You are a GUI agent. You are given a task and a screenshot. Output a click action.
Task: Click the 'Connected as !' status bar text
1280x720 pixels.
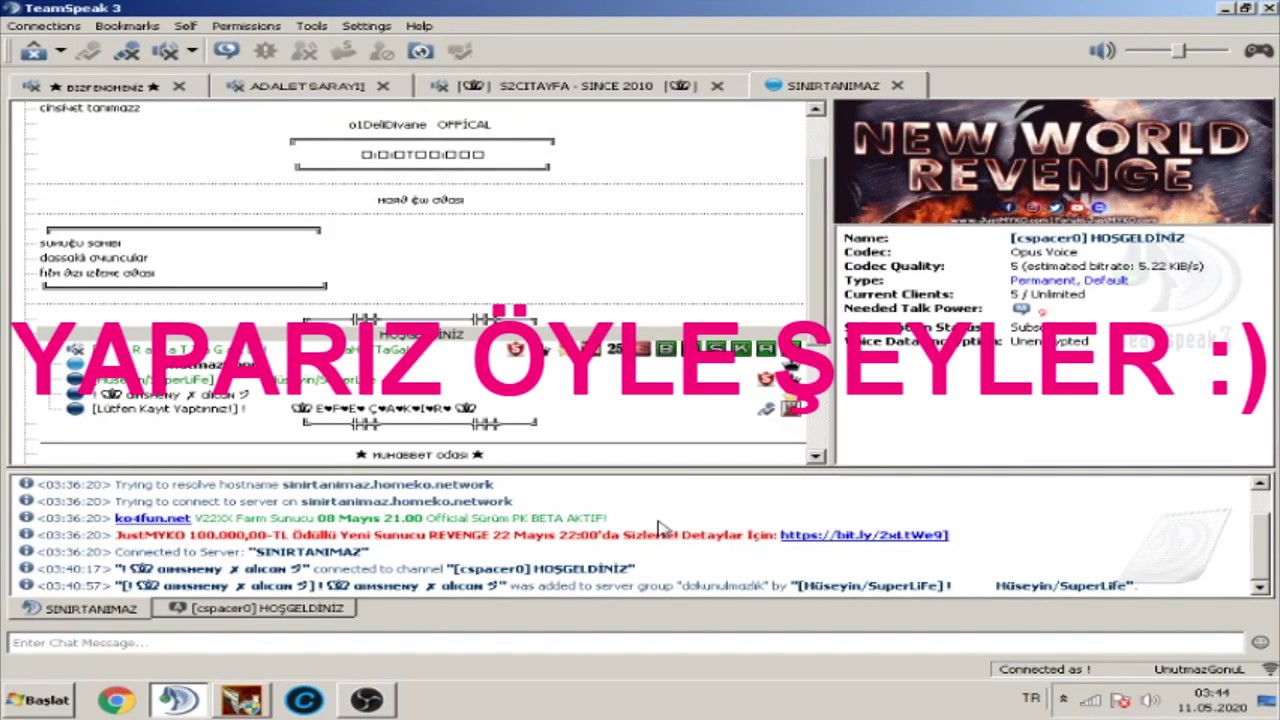click(1045, 669)
